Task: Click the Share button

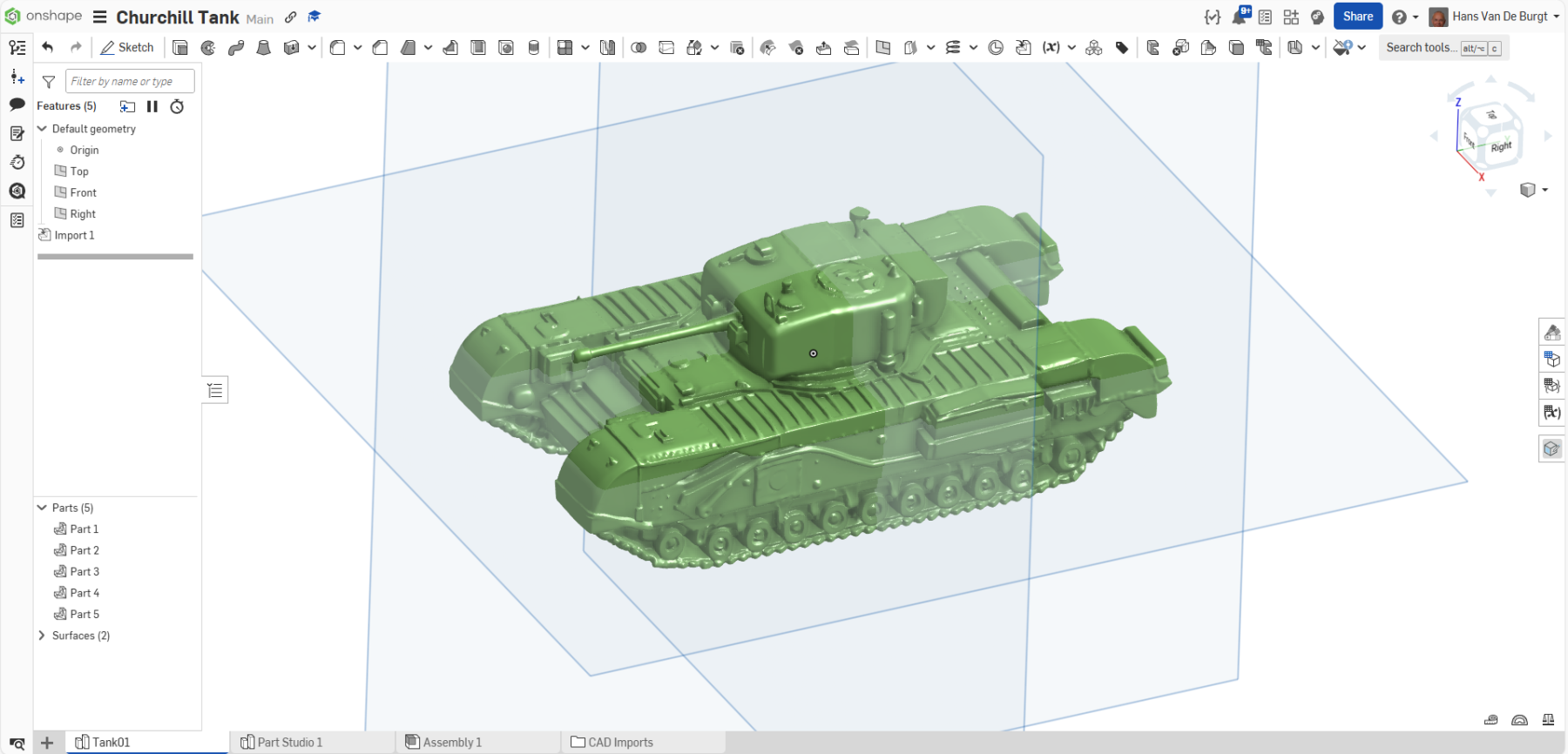Action: (1357, 17)
